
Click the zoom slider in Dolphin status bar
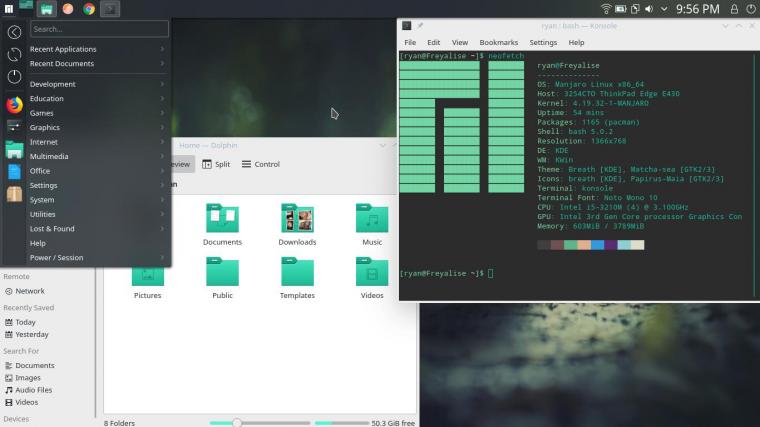tap(237, 423)
